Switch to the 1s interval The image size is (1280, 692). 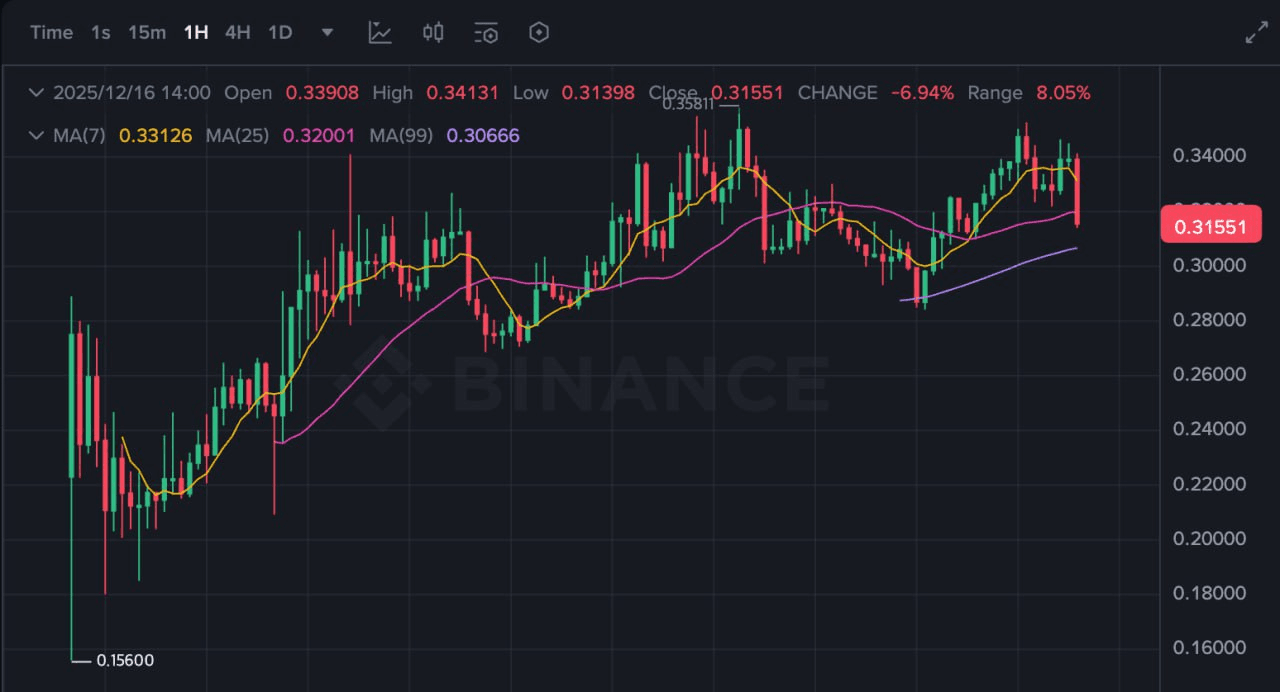101,32
